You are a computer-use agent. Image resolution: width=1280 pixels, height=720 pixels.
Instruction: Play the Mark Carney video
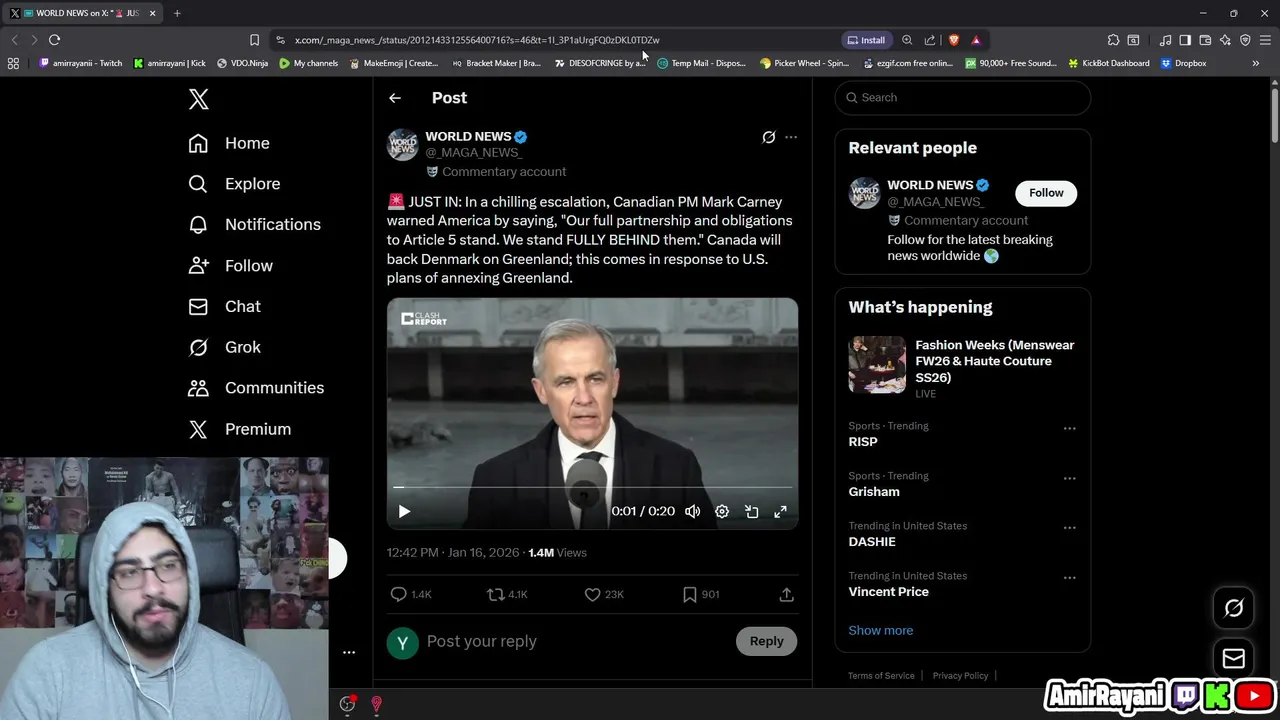coord(404,511)
